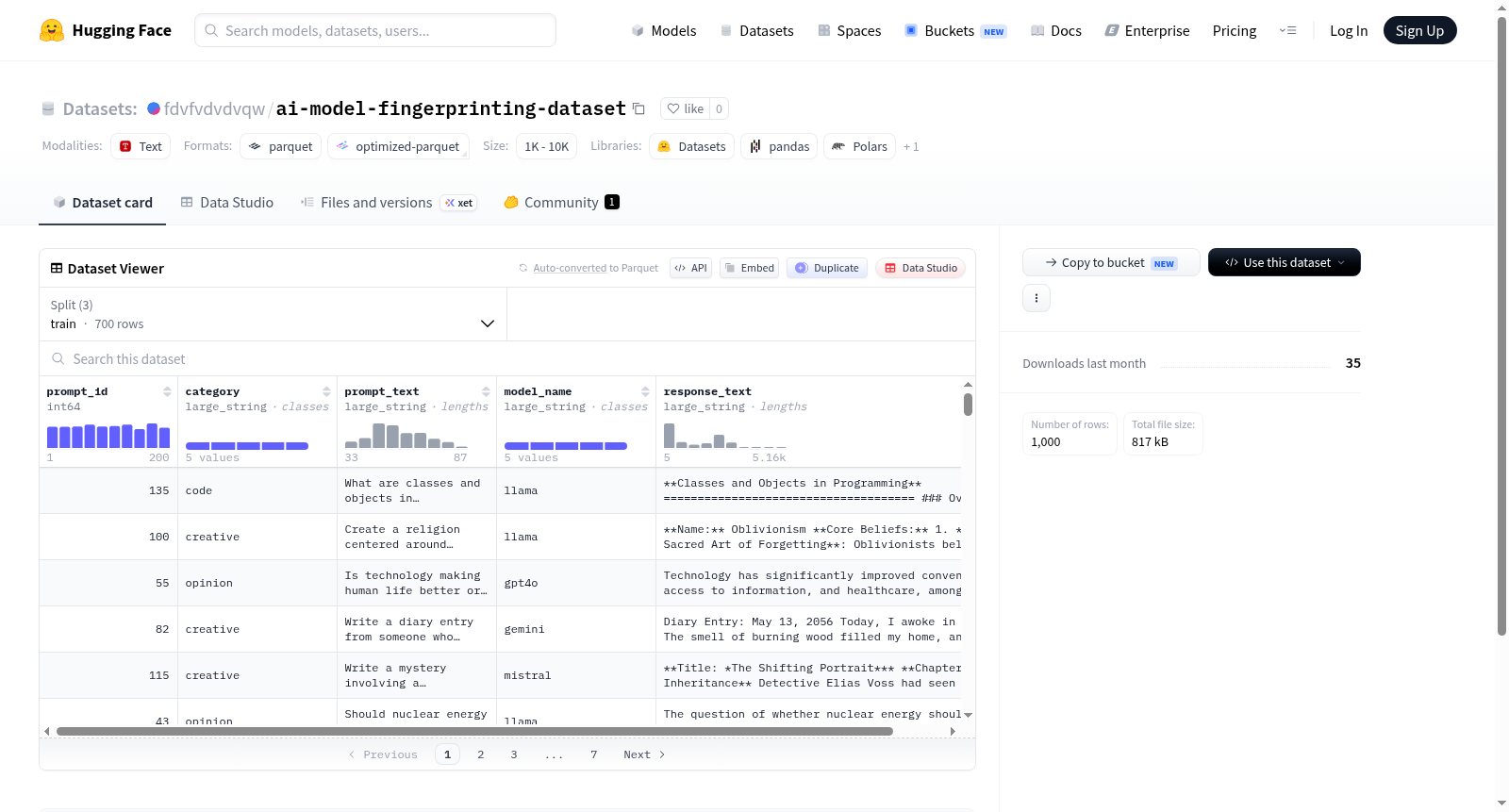Open the extra navigation menu icon
This screenshot has height=812, width=1509.
pos(1287,30)
